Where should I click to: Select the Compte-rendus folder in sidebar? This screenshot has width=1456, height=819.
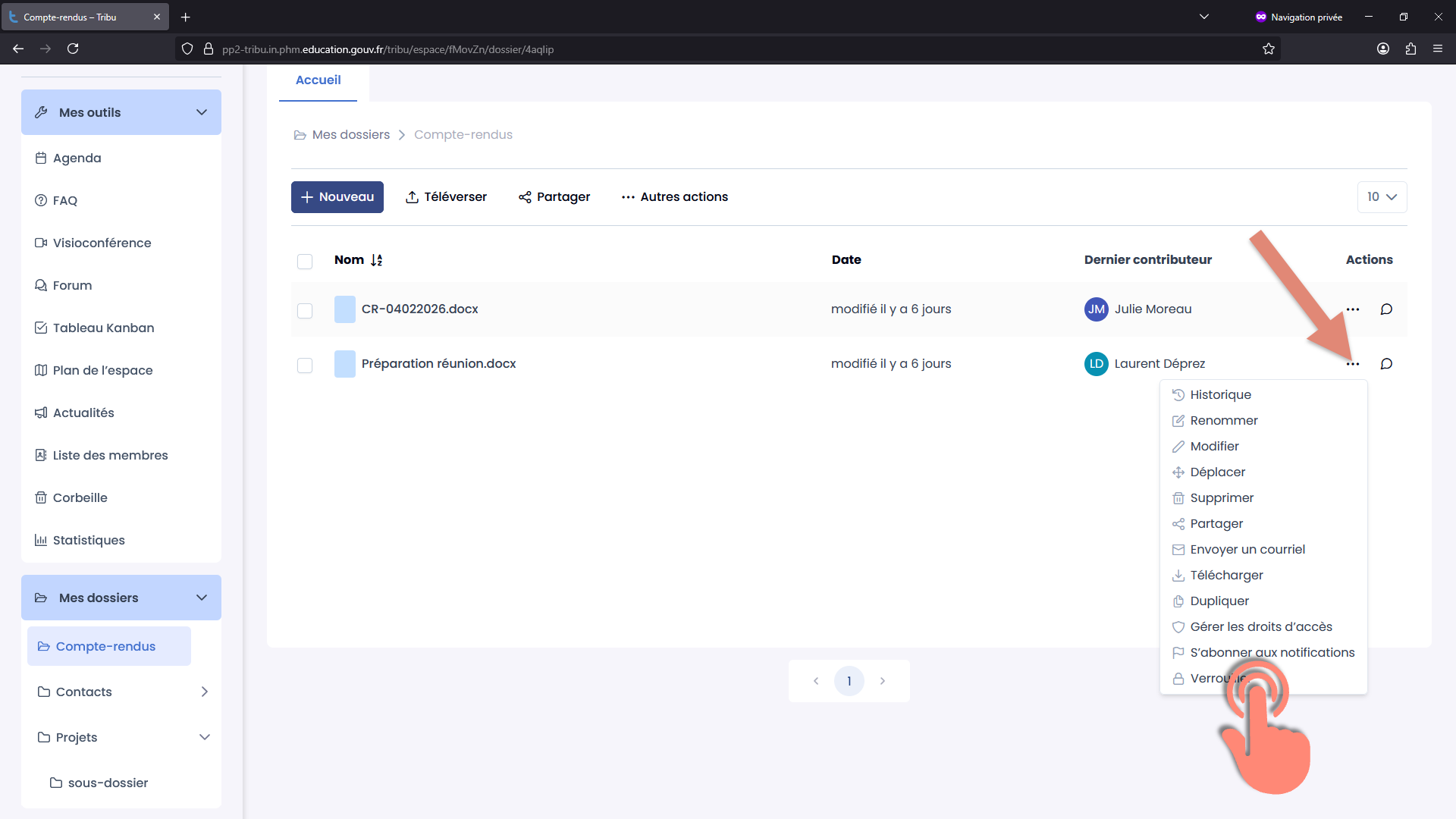(109, 646)
